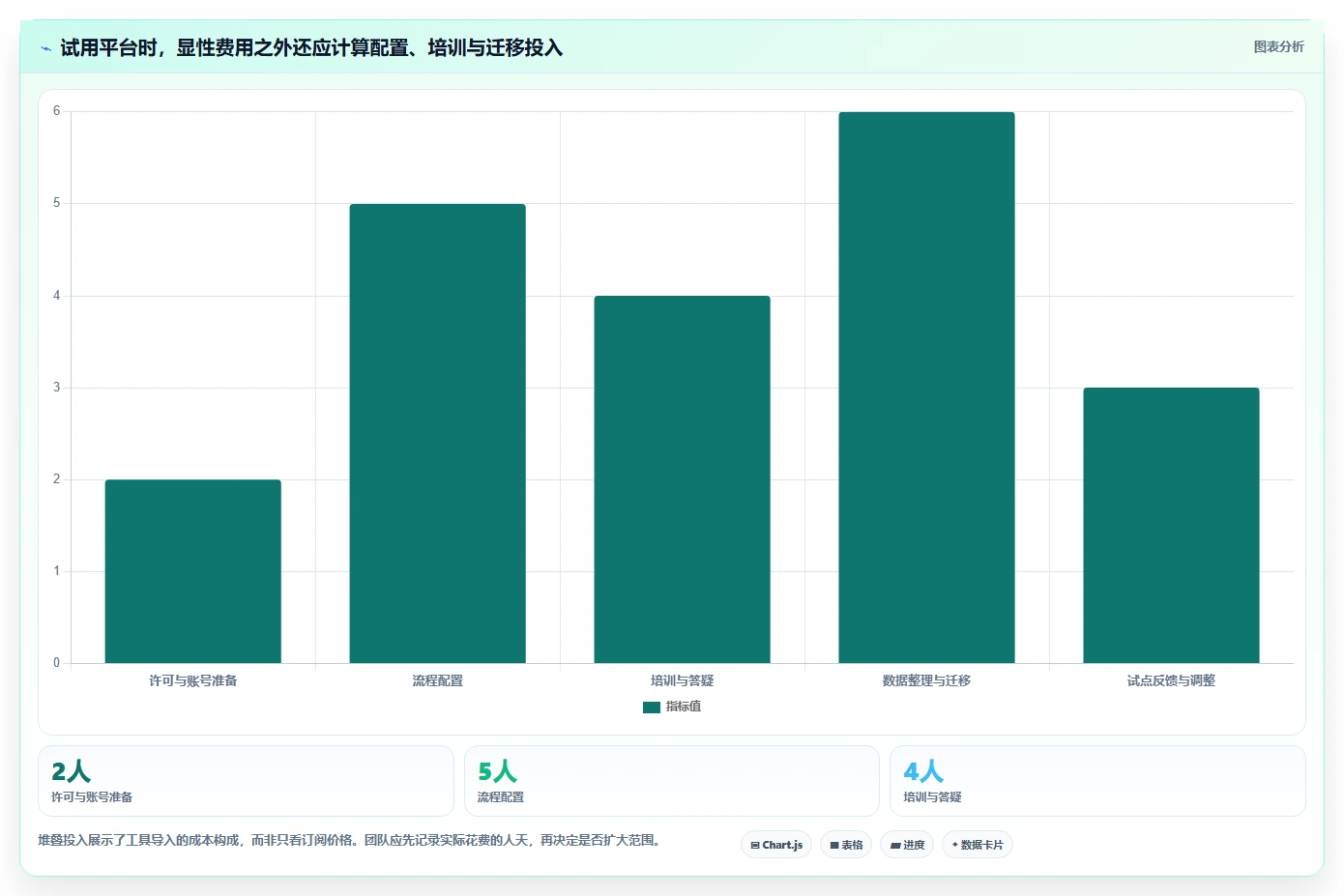Click the 表格 tag chip
This screenshot has height=896, width=1344.
[846, 845]
